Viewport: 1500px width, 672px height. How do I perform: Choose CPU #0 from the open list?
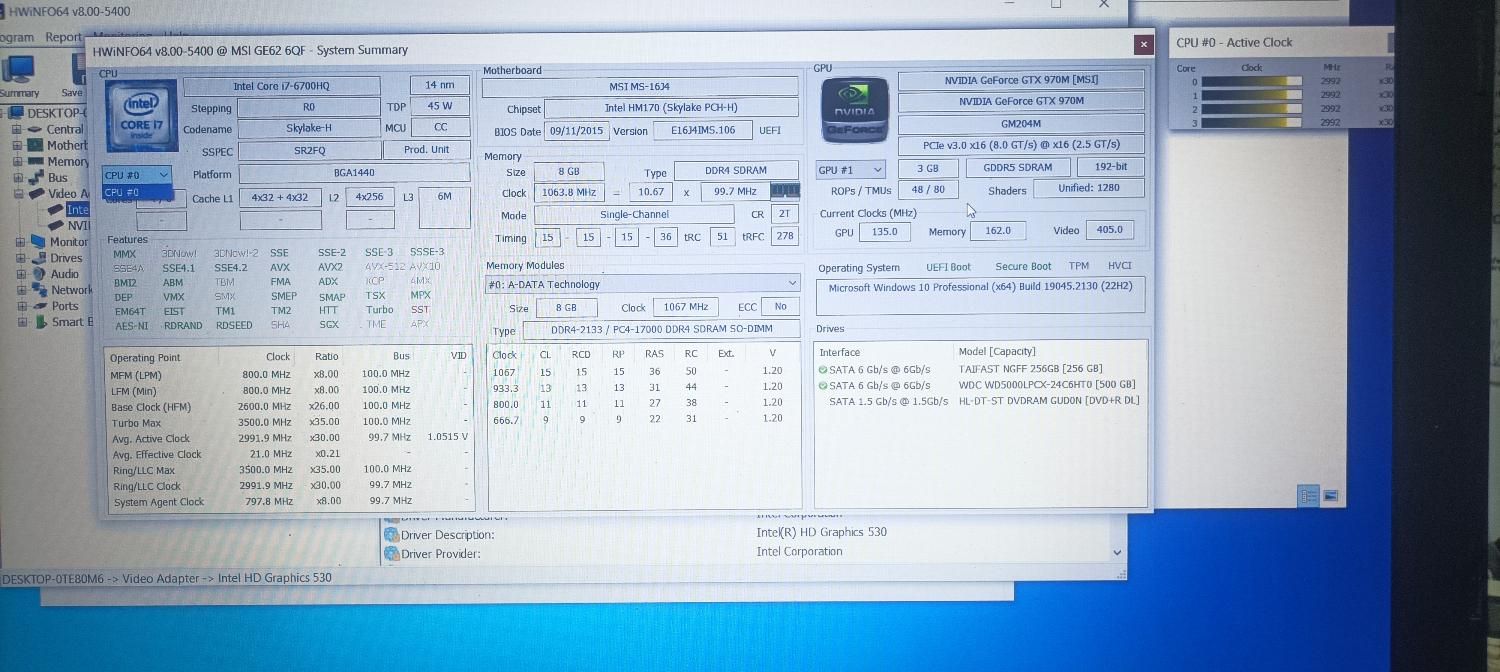[x=137, y=192]
